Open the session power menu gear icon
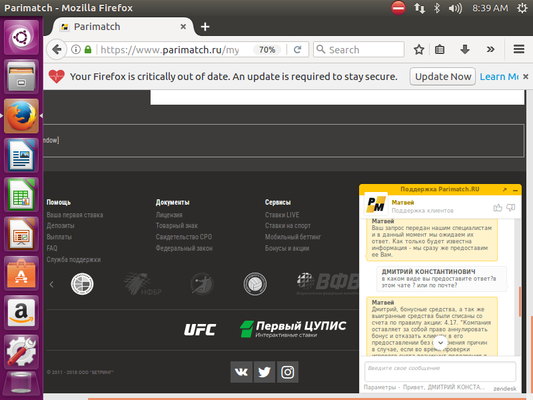 click(x=522, y=8)
